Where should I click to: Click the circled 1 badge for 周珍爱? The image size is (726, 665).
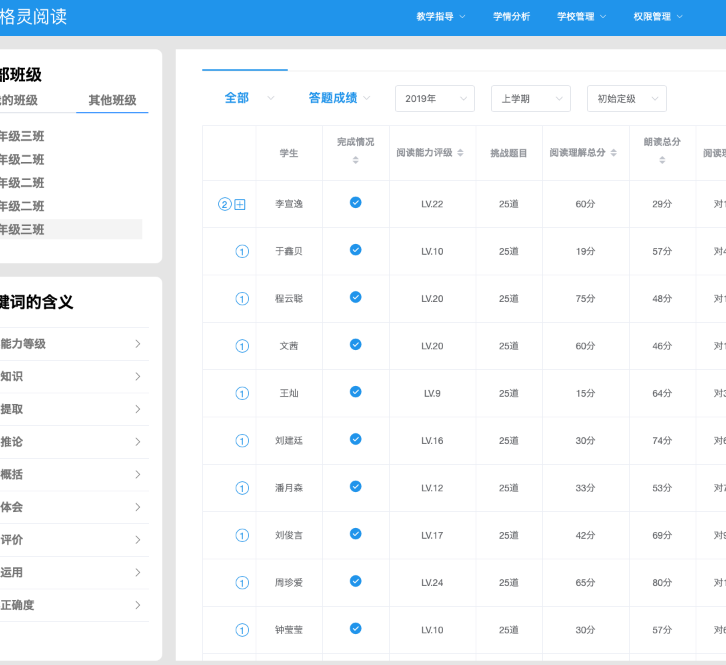[x=242, y=583]
